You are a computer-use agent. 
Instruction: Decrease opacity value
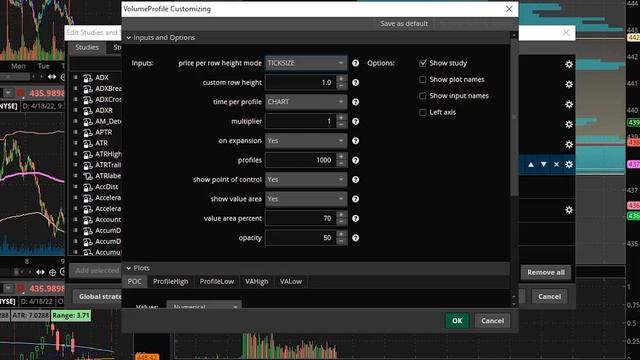(341, 241)
